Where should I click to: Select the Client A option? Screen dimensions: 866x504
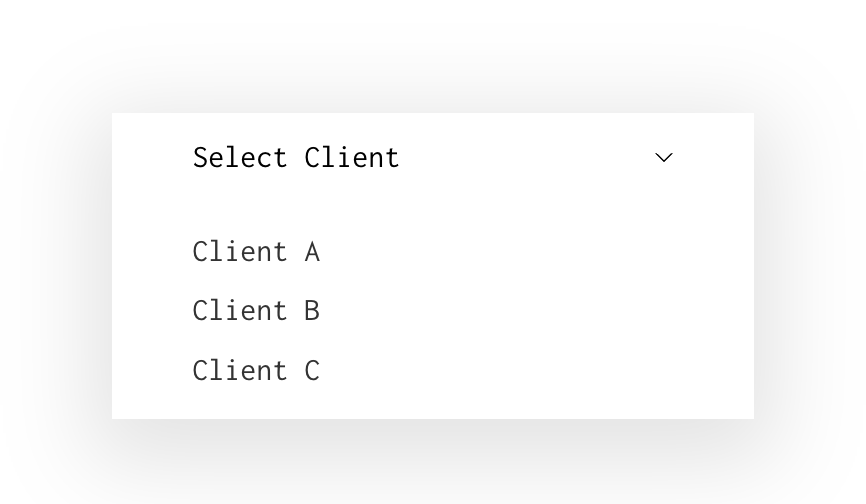tap(256, 252)
